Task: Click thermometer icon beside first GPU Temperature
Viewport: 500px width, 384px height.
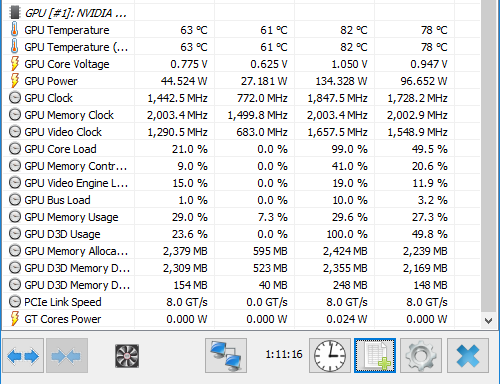Action: [14, 29]
